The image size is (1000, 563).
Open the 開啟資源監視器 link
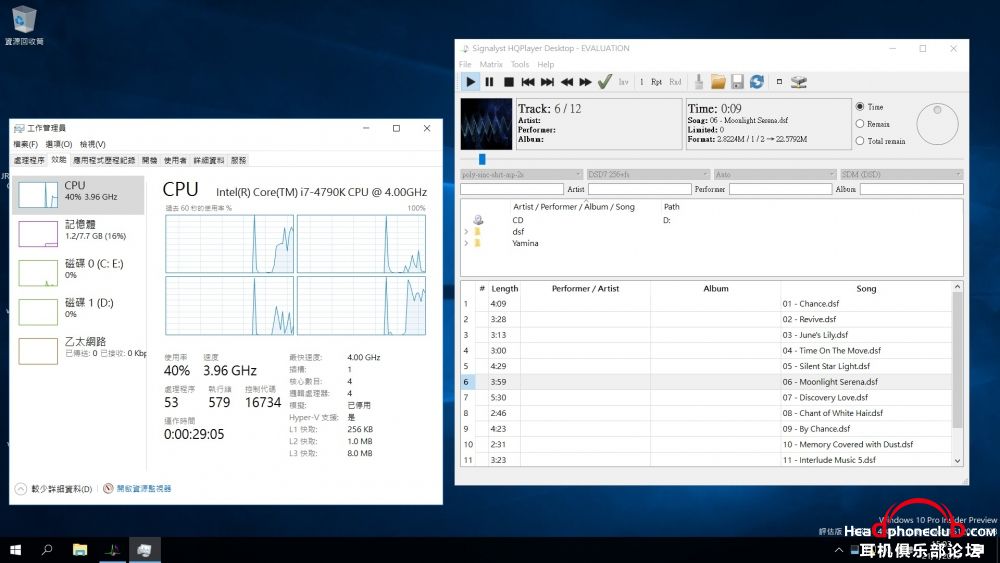point(137,488)
